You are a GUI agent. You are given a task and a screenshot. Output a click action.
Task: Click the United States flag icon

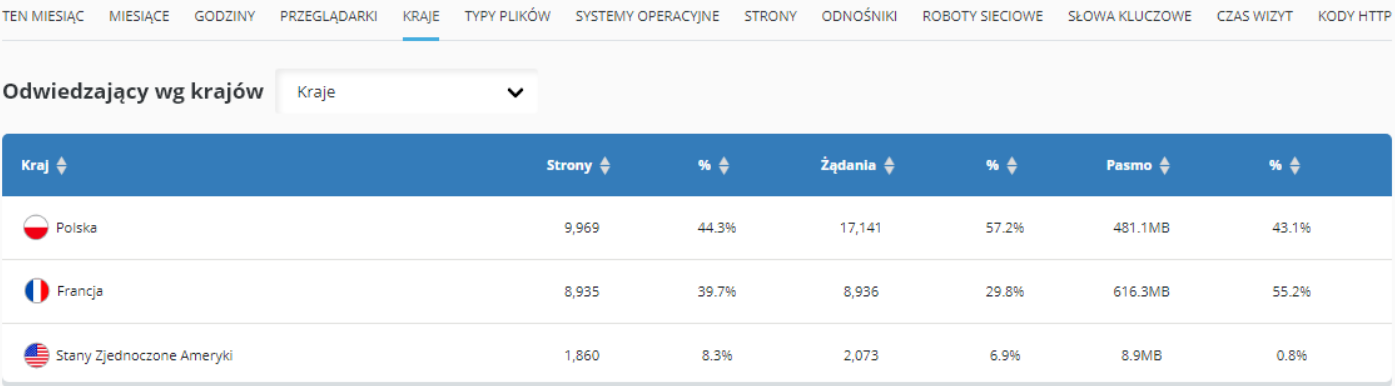(x=36, y=355)
